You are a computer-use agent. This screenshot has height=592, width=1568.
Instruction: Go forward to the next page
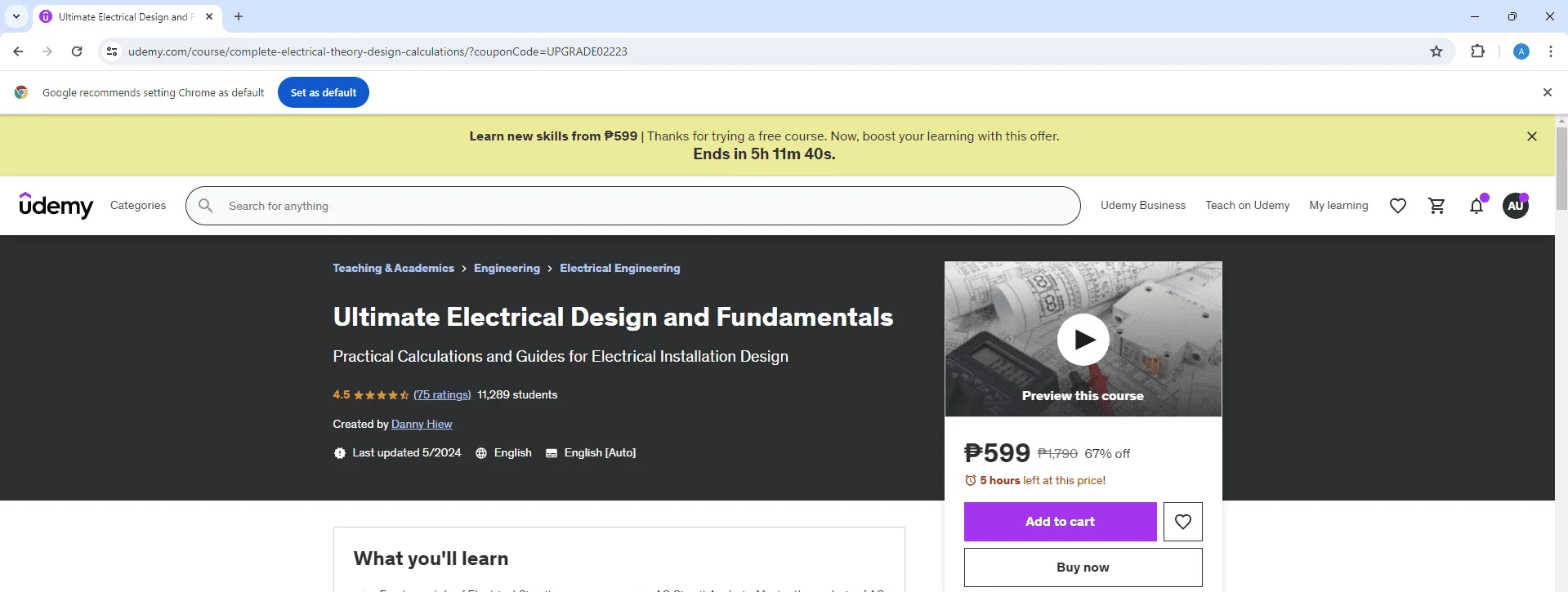[x=47, y=51]
